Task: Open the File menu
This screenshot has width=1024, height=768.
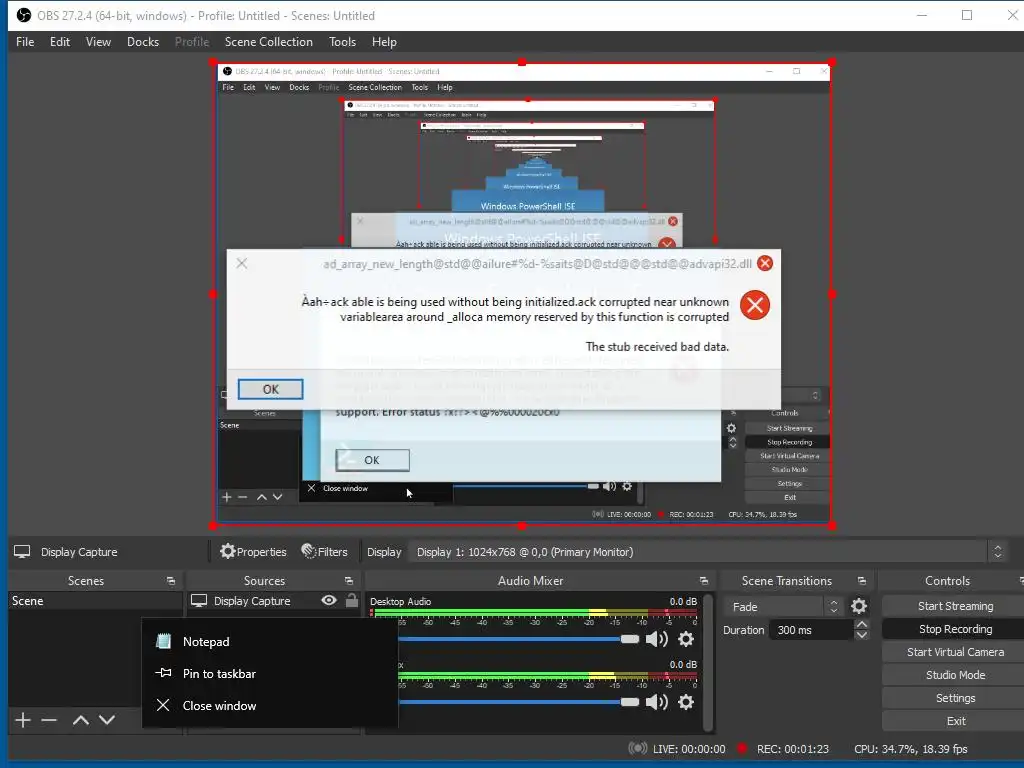Action: (x=25, y=42)
